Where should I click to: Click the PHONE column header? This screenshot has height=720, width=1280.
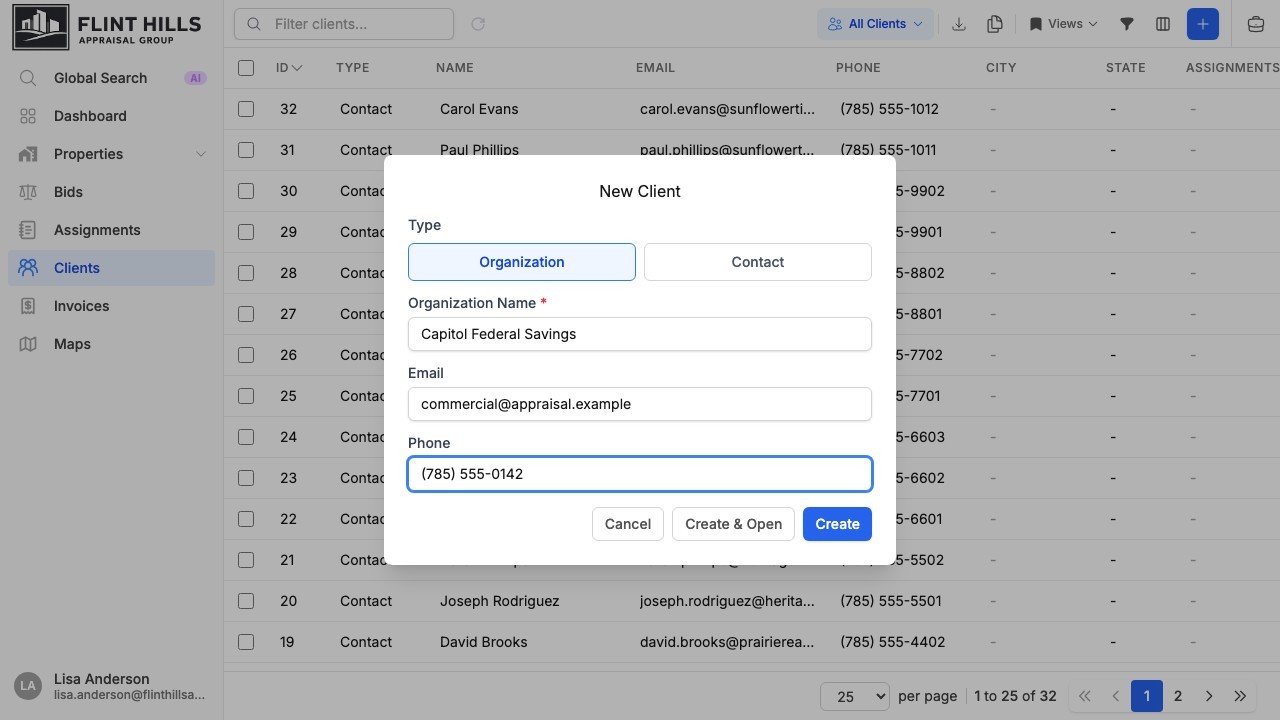858,68
